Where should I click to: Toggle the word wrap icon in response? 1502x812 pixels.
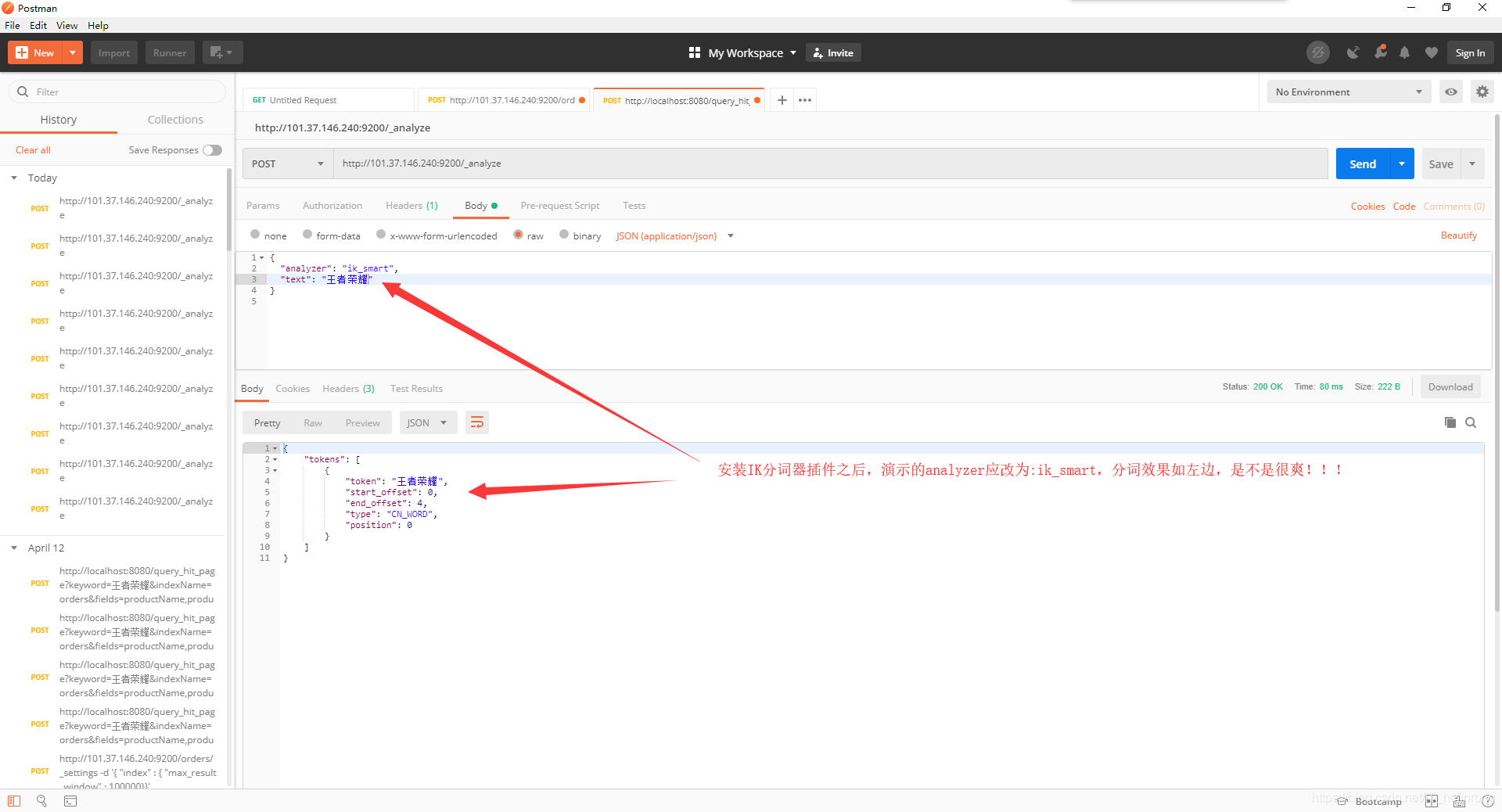tap(477, 423)
